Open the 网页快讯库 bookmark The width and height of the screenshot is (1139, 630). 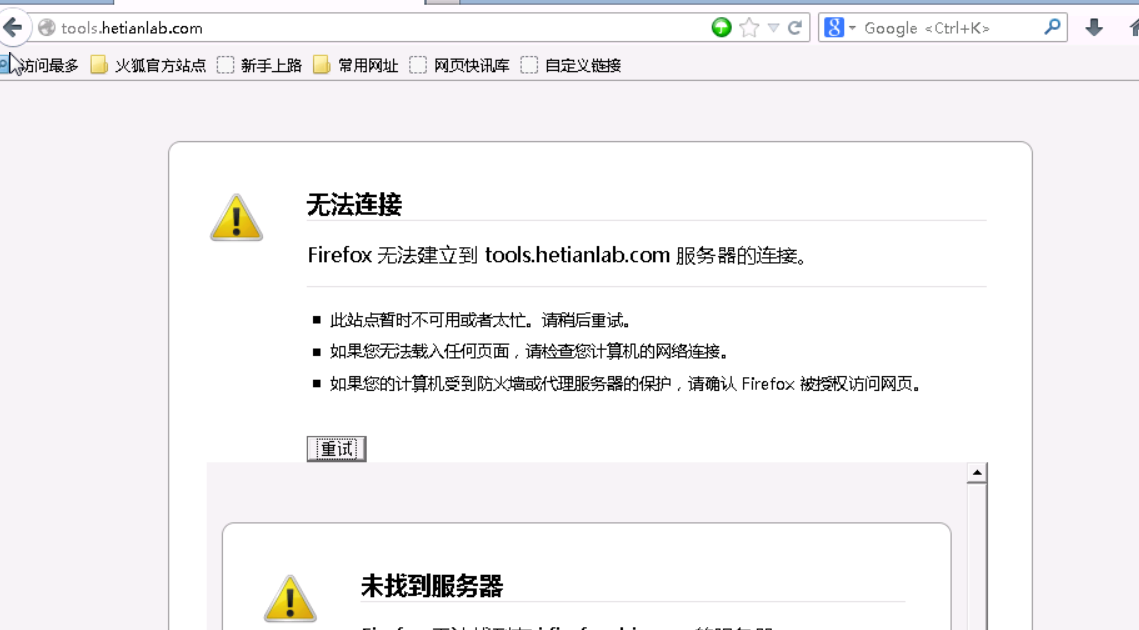[460, 65]
